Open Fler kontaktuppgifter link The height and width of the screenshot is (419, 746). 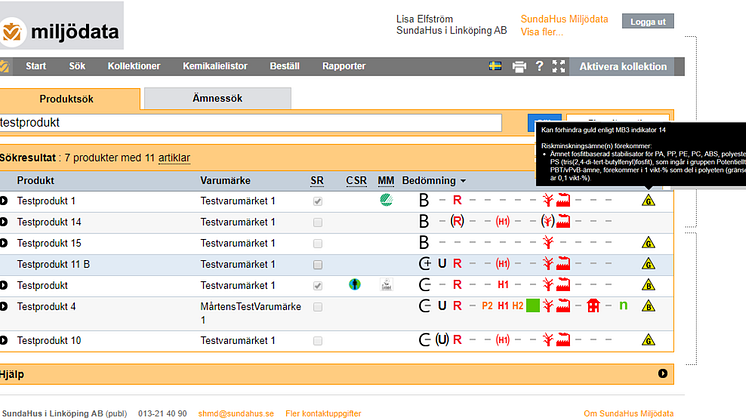323,413
